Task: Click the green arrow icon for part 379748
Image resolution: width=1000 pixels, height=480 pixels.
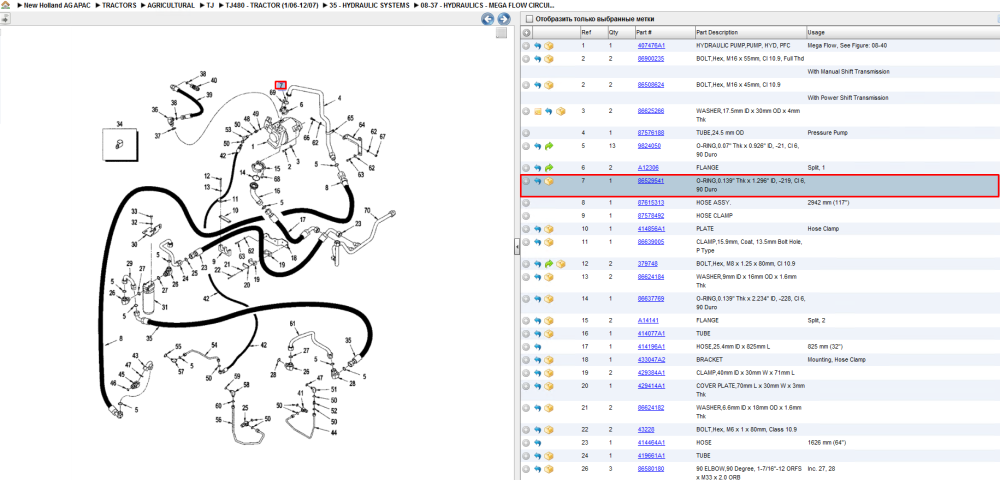Action: 548,264
